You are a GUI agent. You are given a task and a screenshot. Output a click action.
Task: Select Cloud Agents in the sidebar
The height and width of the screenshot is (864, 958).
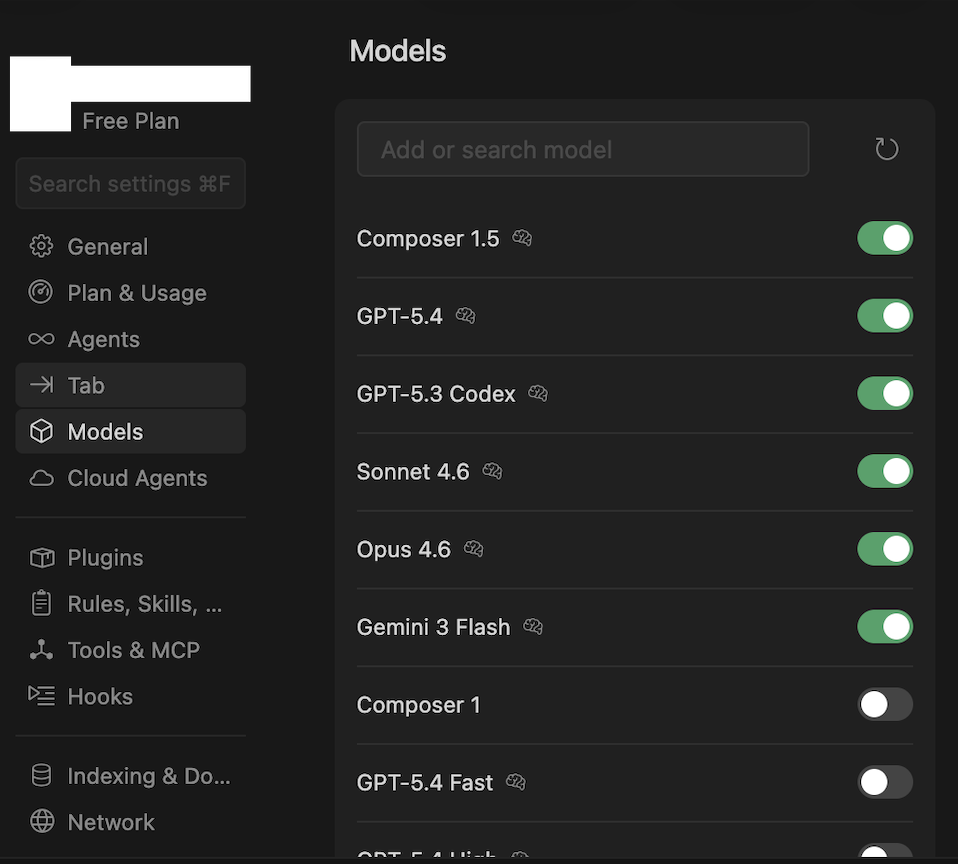(x=137, y=478)
